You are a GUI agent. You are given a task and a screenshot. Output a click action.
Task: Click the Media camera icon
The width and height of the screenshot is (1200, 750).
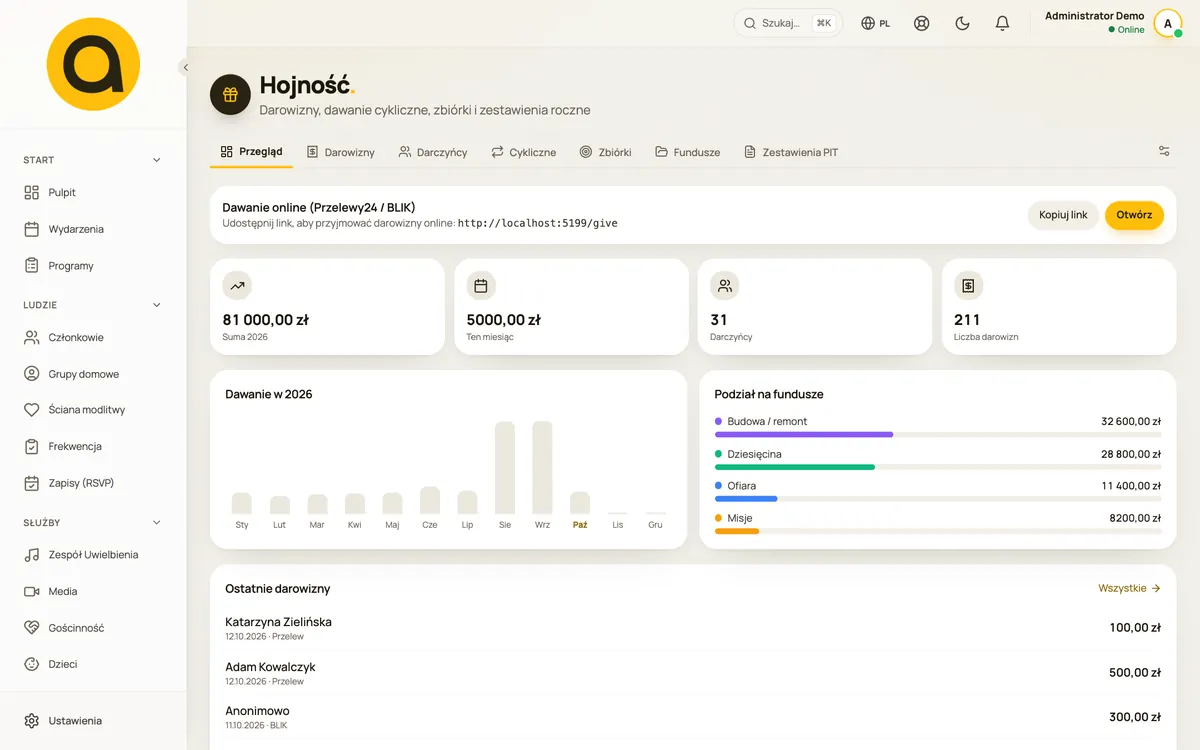point(32,591)
